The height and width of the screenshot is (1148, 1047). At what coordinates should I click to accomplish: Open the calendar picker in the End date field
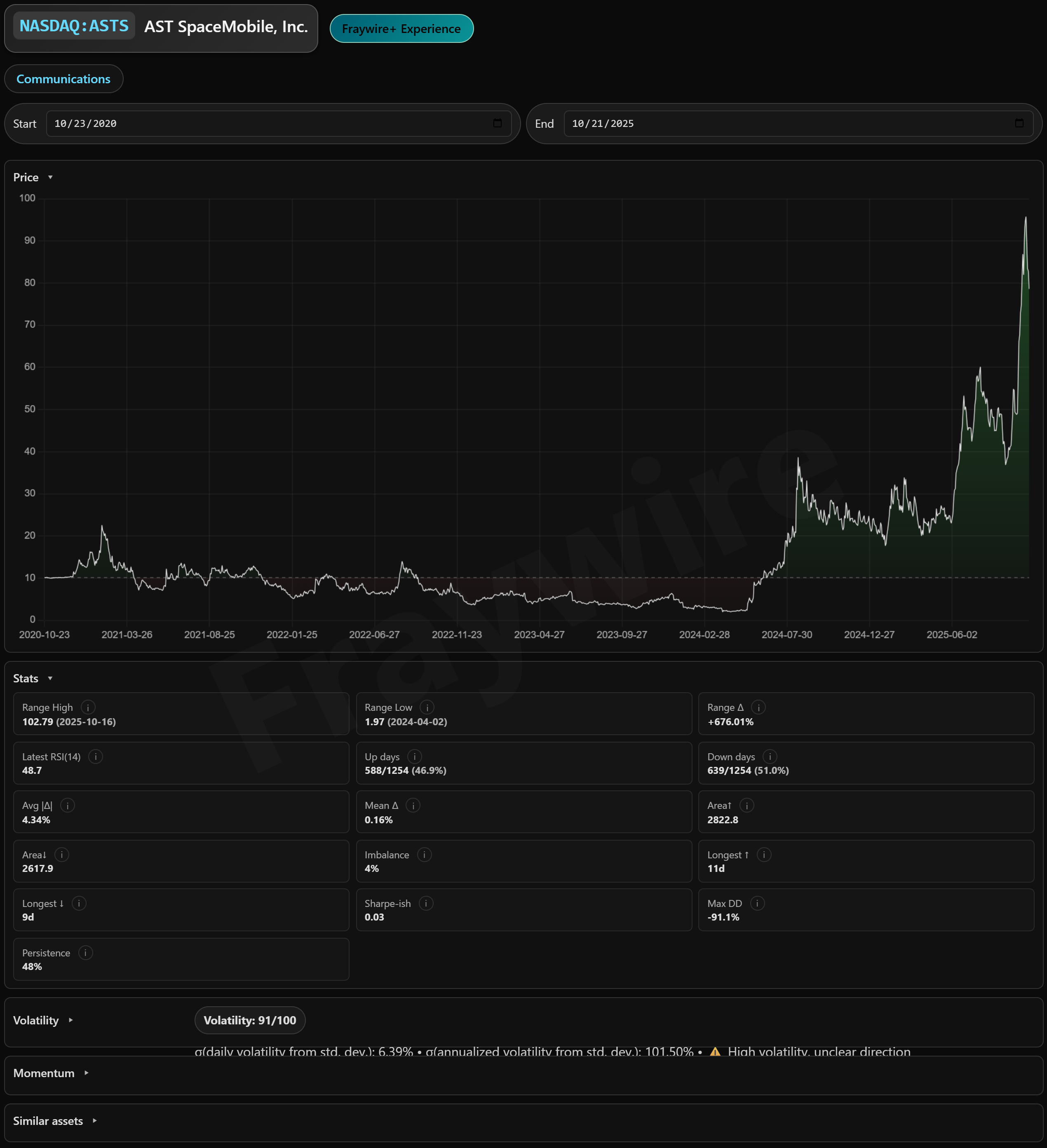pos(1019,124)
